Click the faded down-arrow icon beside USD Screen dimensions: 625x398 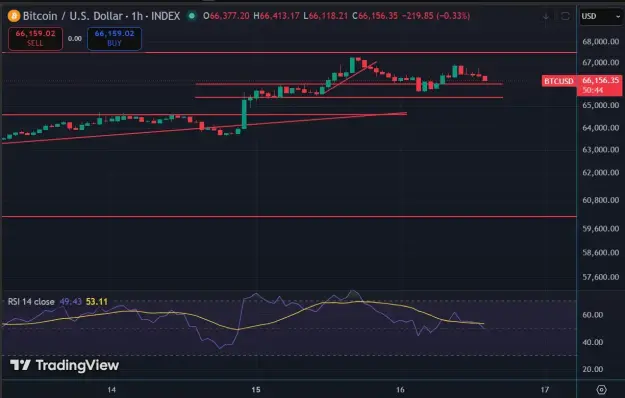546,16
